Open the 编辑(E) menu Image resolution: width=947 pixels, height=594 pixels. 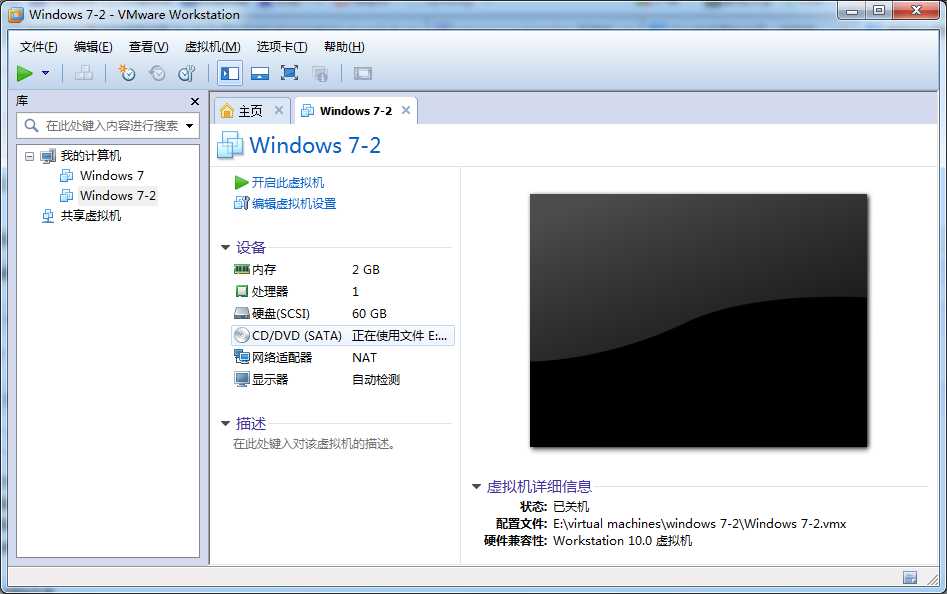click(x=93, y=46)
